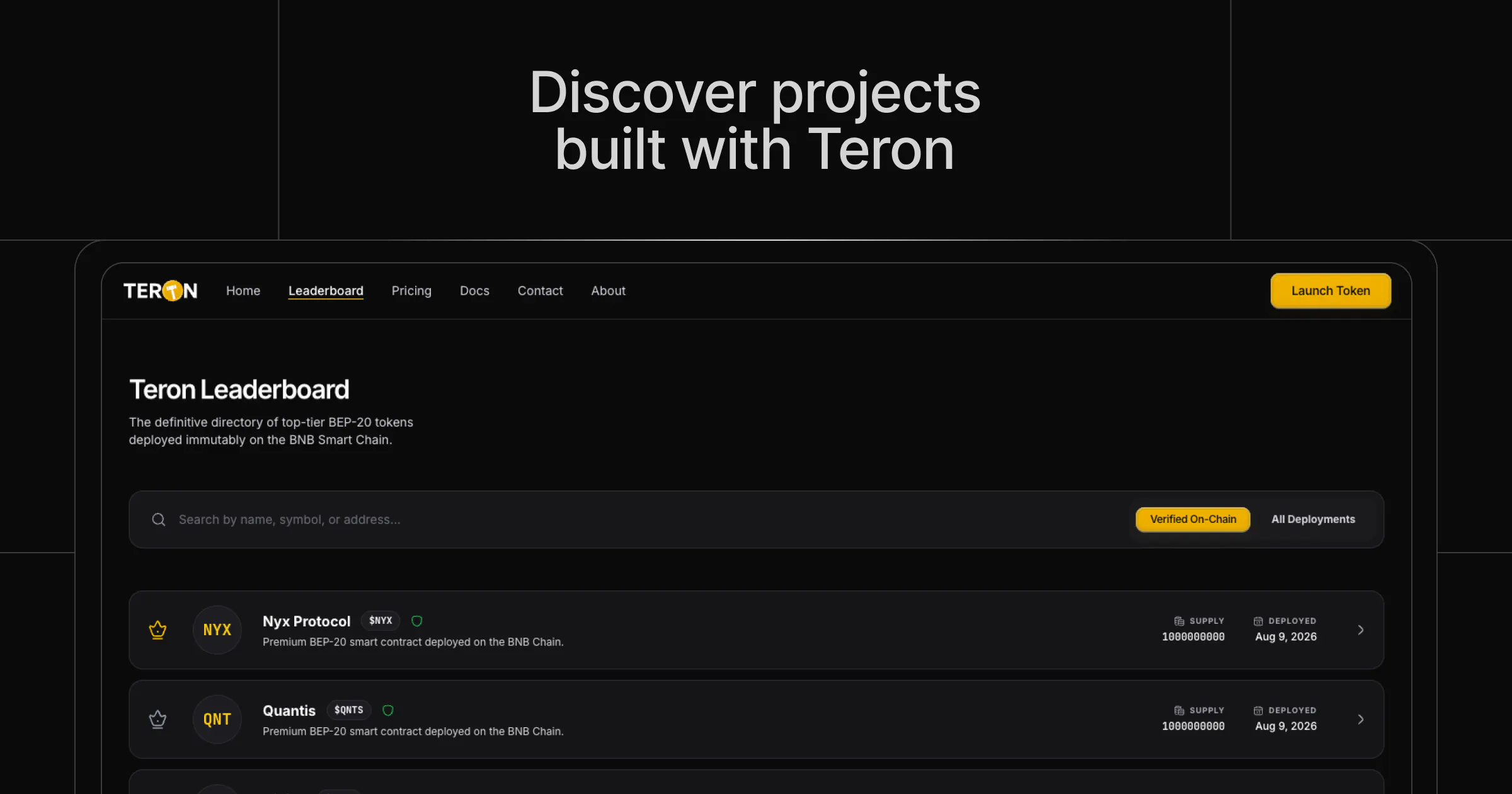Click the Teron Leaderboard heading

point(239,389)
